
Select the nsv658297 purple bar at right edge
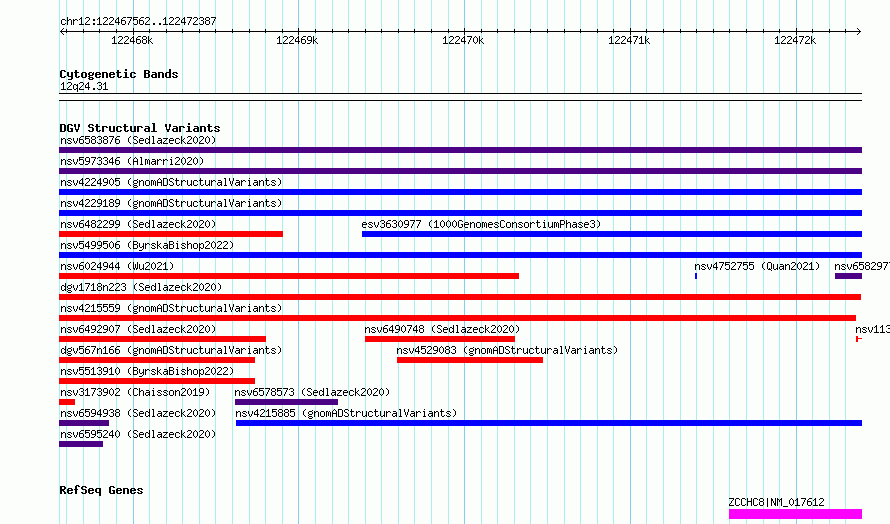point(849,276)
